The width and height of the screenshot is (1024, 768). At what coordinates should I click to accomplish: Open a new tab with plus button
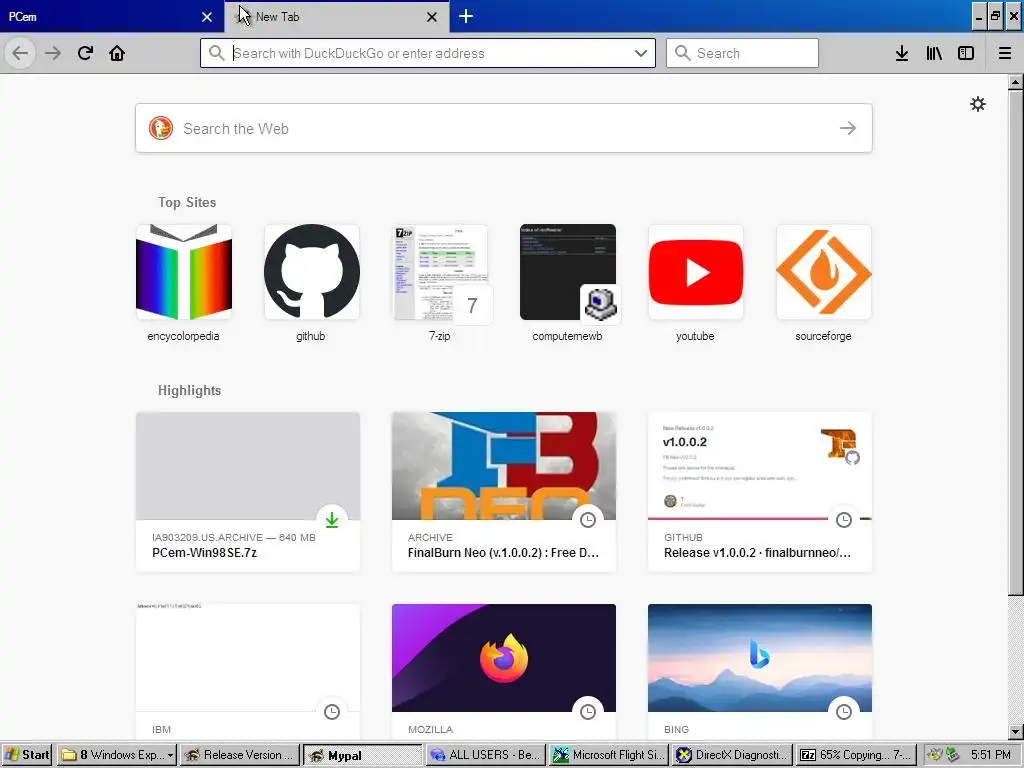click(466, 16)
